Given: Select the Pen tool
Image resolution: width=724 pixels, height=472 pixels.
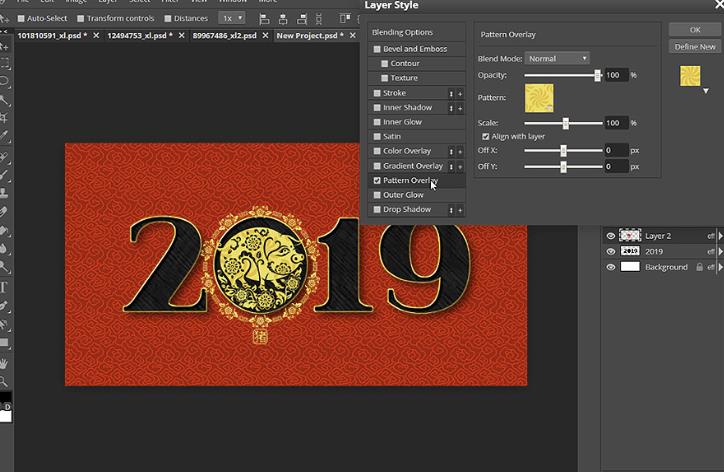Looking at the screenshot, I should click(4, 306).
